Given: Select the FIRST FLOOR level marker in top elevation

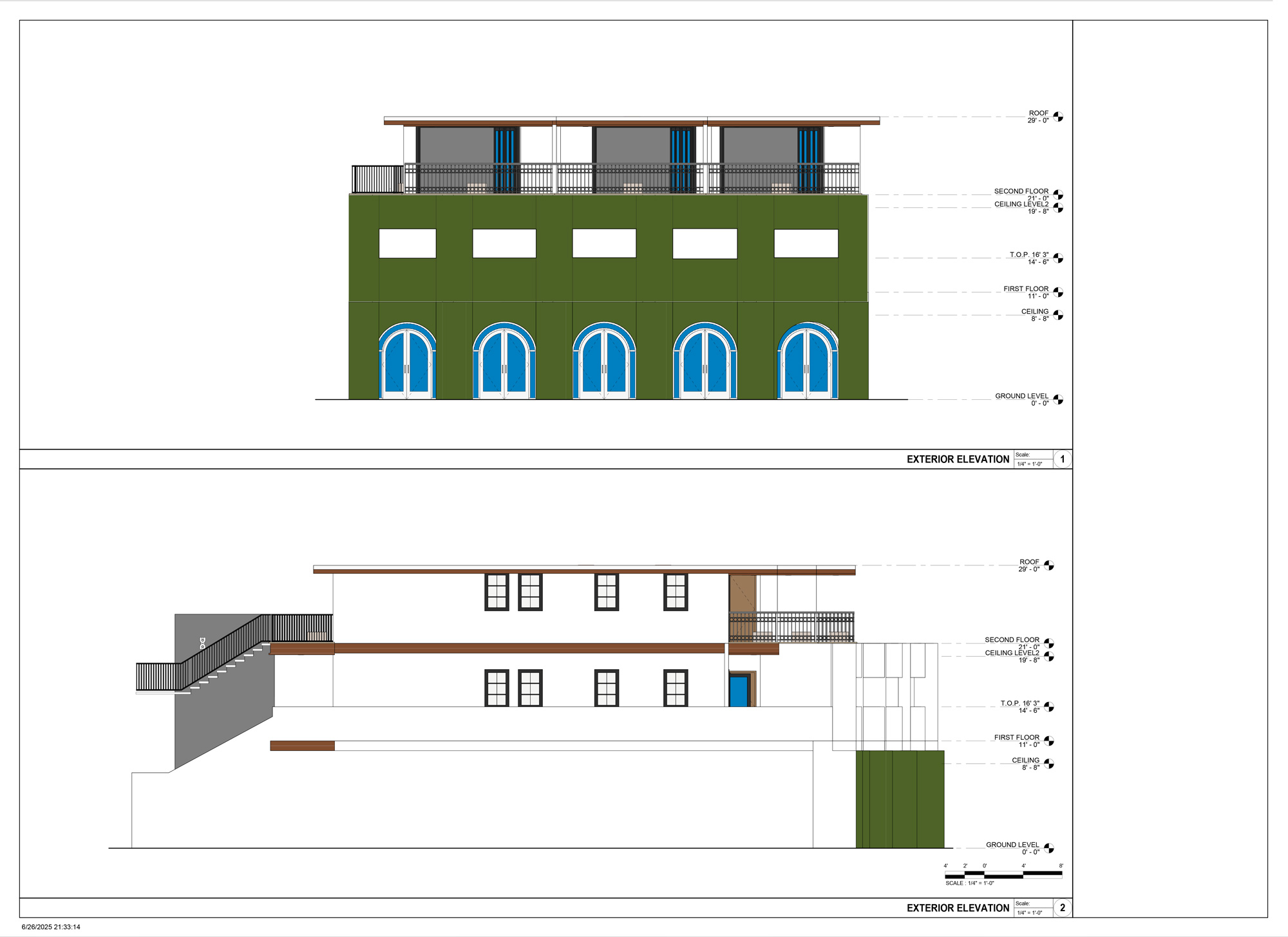Looking at the screenshot, I should click(1058, 292).
